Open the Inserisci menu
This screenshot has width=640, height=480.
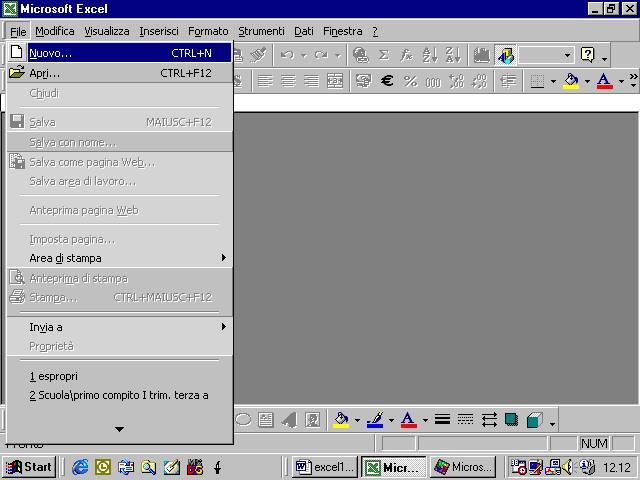[159, 31]
